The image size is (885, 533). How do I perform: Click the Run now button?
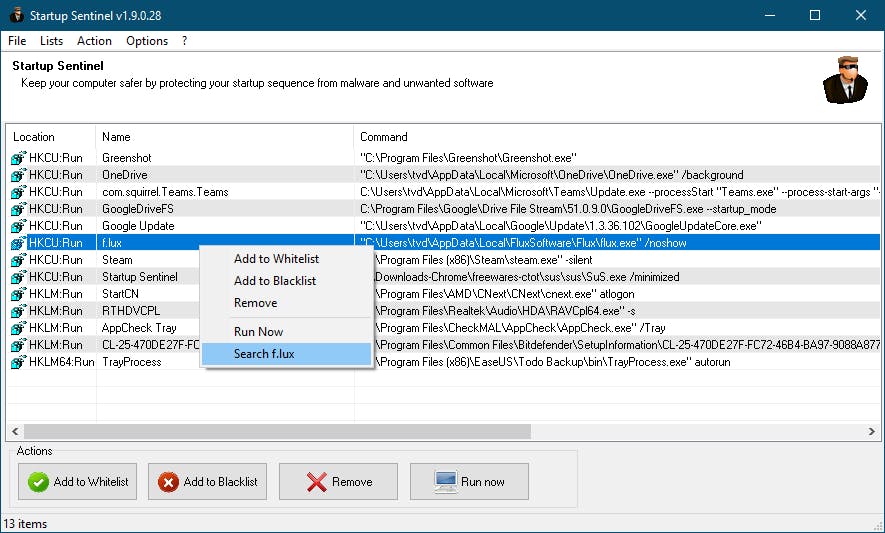469,482
